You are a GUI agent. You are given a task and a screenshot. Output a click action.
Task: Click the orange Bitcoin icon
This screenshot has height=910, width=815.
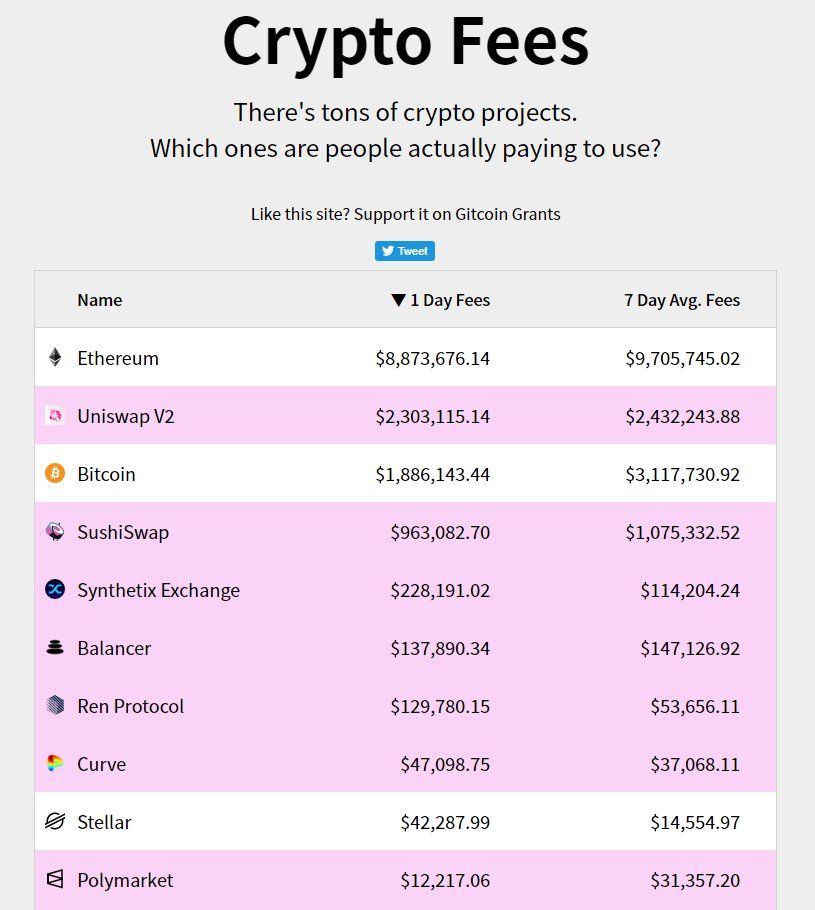click(55, 473)
